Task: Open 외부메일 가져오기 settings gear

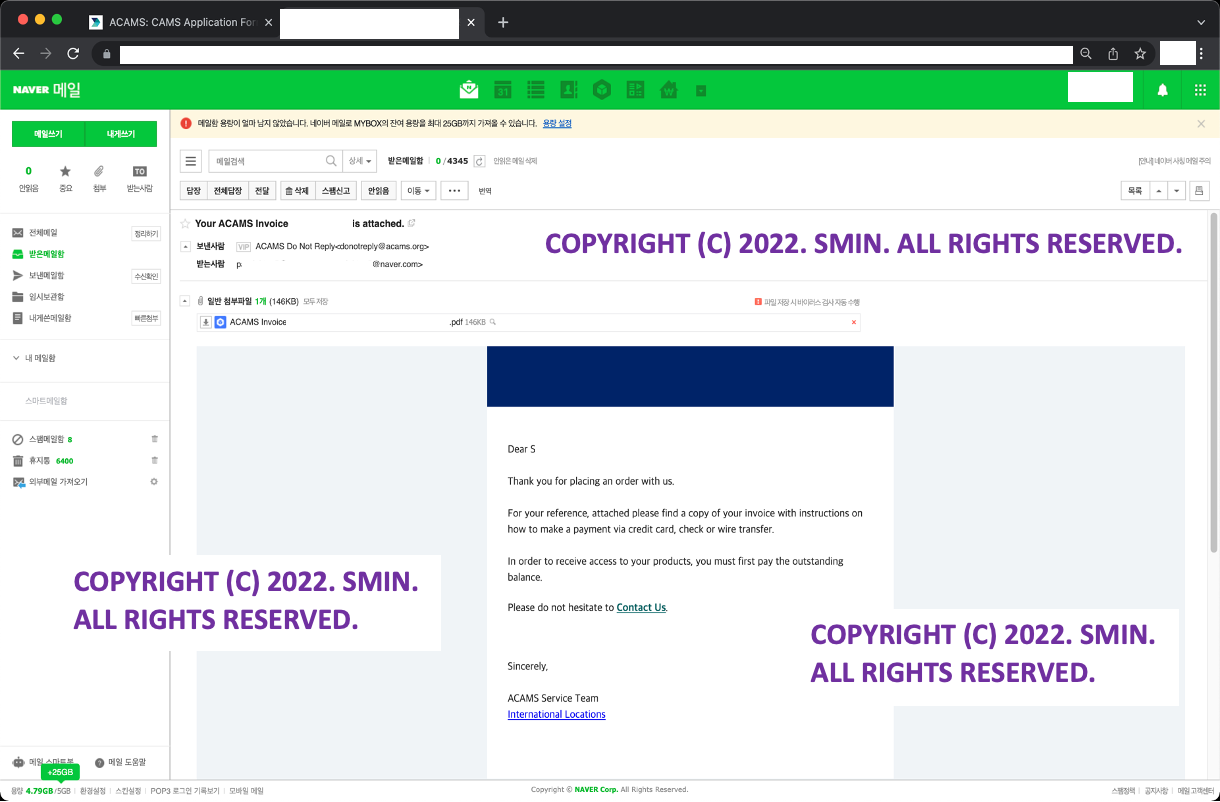Action: pyautogui.click(x=154, y=482)
